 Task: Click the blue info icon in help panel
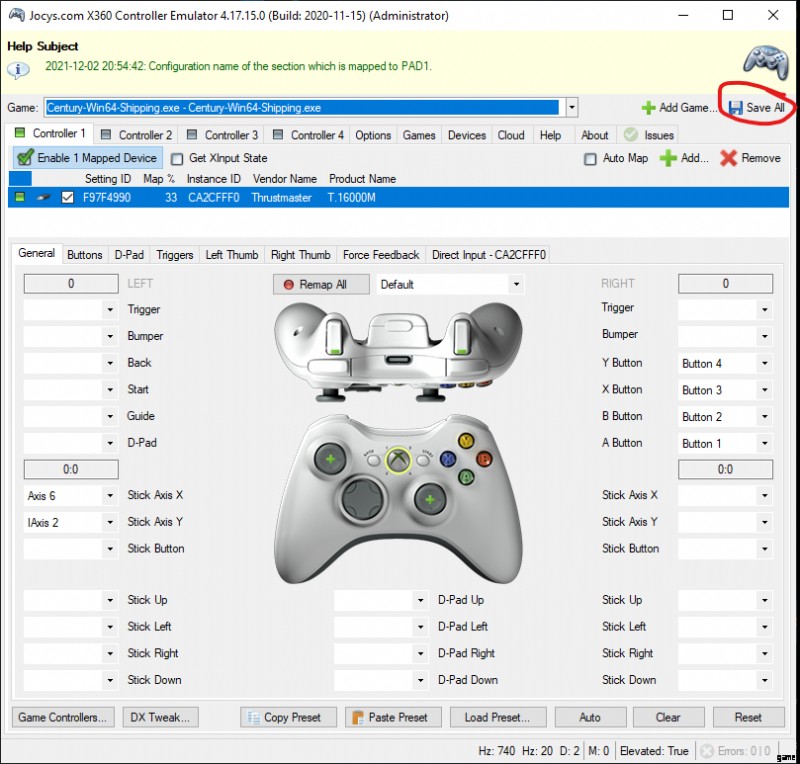(x=18, y=70)
